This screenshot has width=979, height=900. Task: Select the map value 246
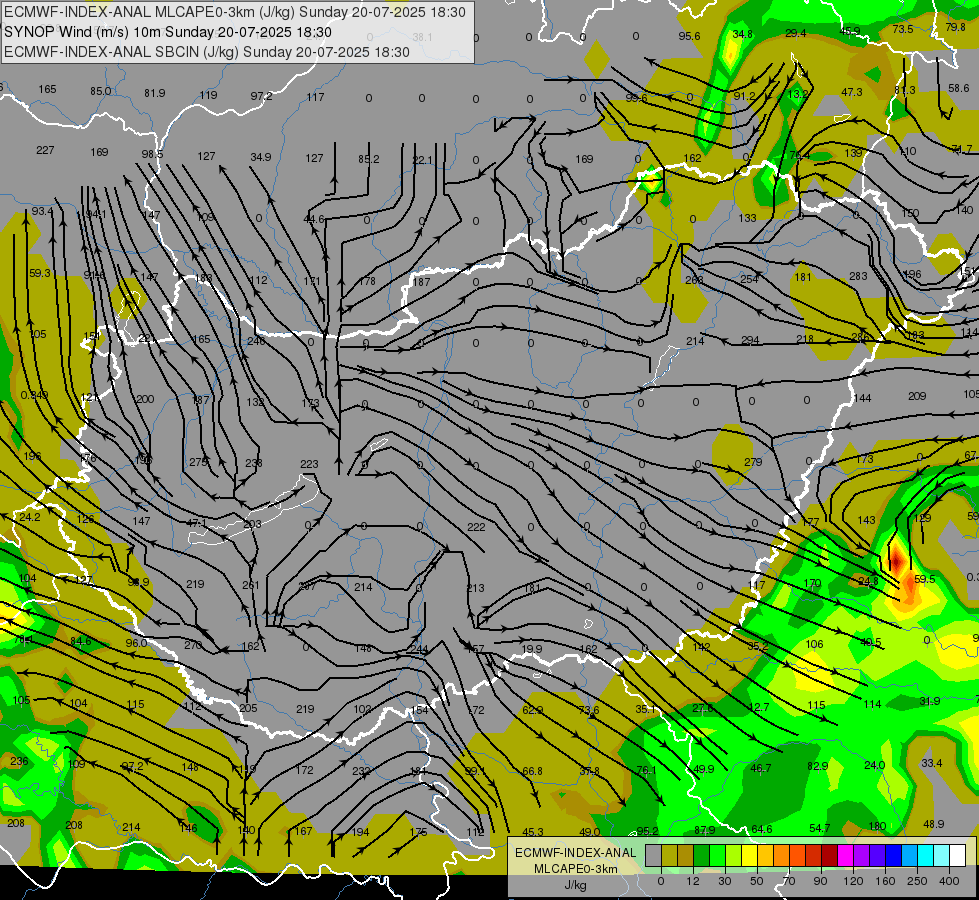pos(256,341)
